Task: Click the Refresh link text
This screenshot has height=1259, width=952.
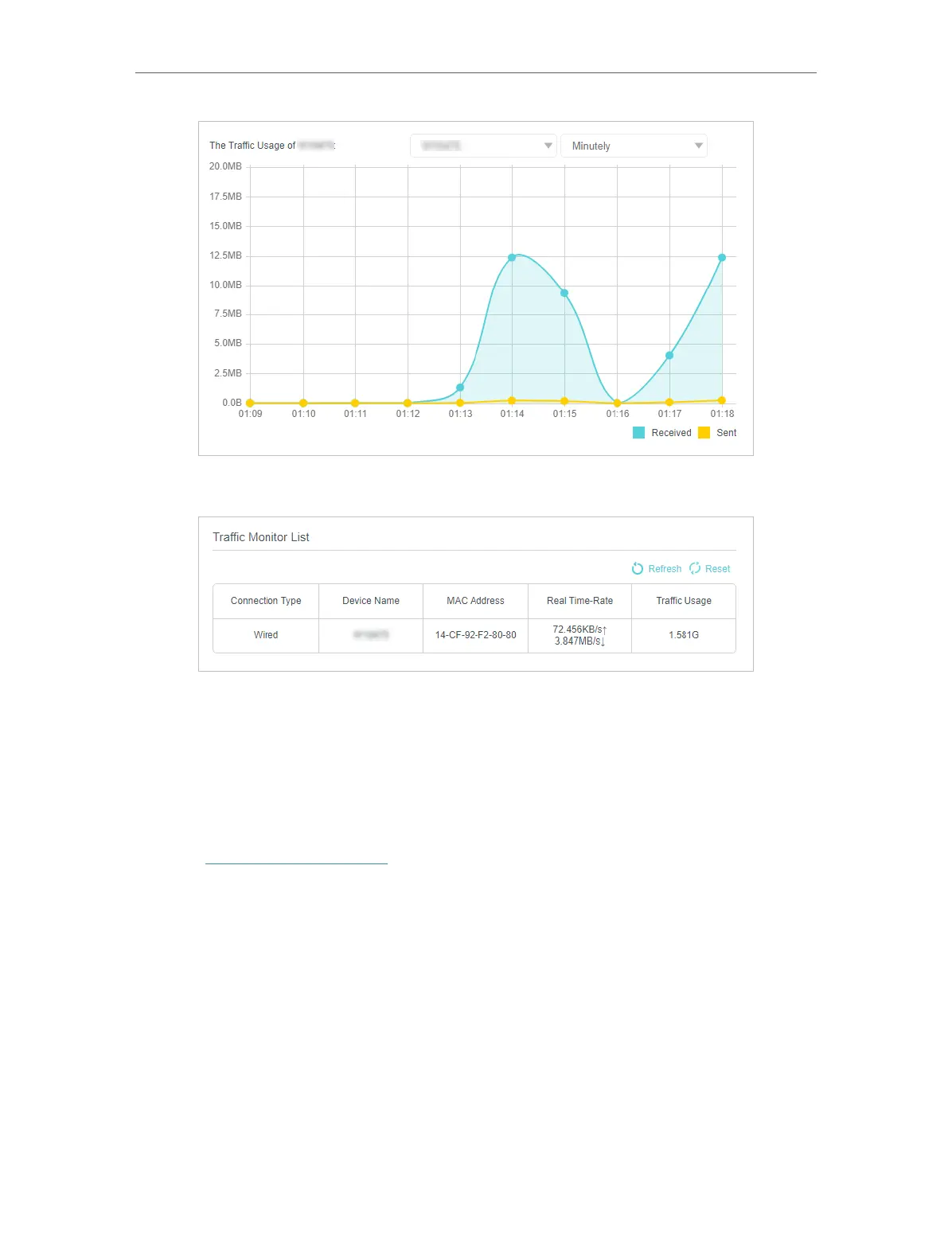Action: pyautogui.click(x=665, y=569)
